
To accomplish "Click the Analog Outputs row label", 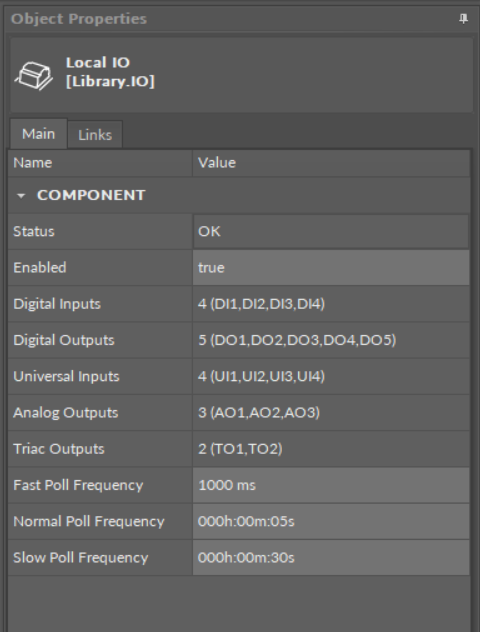I will [x=66, y=413].
